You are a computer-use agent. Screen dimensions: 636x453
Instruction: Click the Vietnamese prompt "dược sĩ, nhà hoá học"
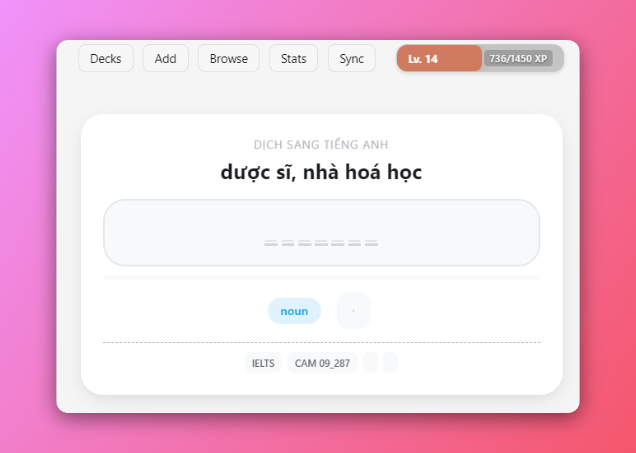click(x=321, y=172)
